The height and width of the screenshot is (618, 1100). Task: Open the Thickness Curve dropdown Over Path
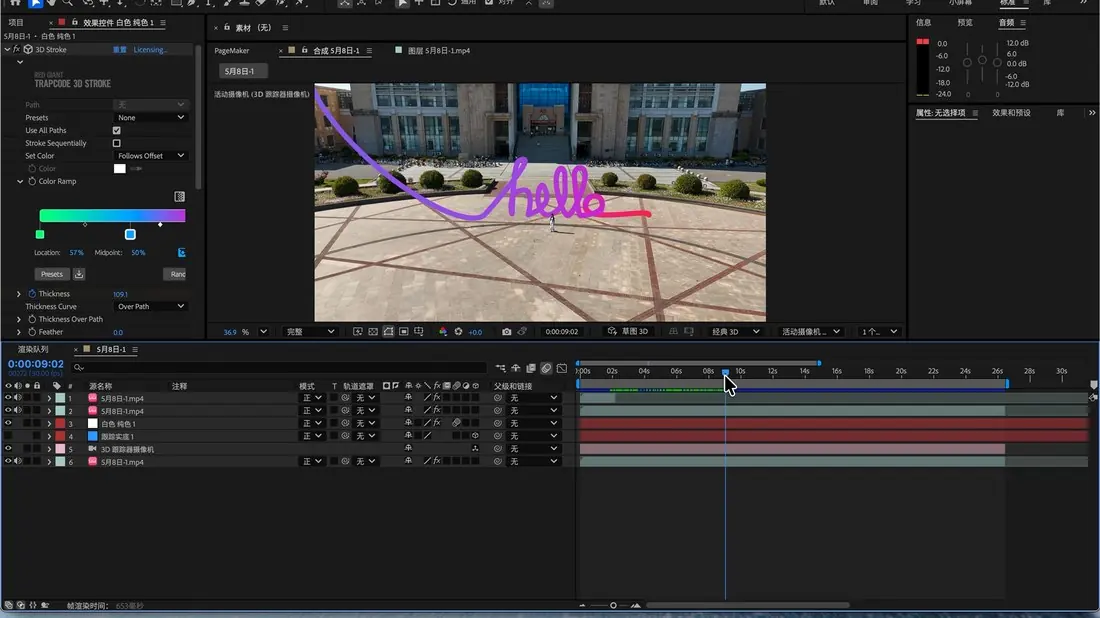[150, 307]
